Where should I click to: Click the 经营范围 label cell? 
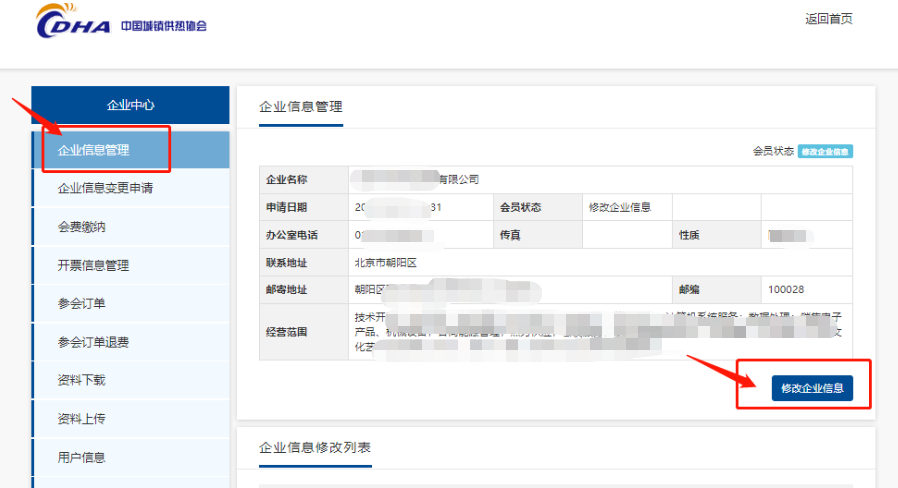[304, 332]
